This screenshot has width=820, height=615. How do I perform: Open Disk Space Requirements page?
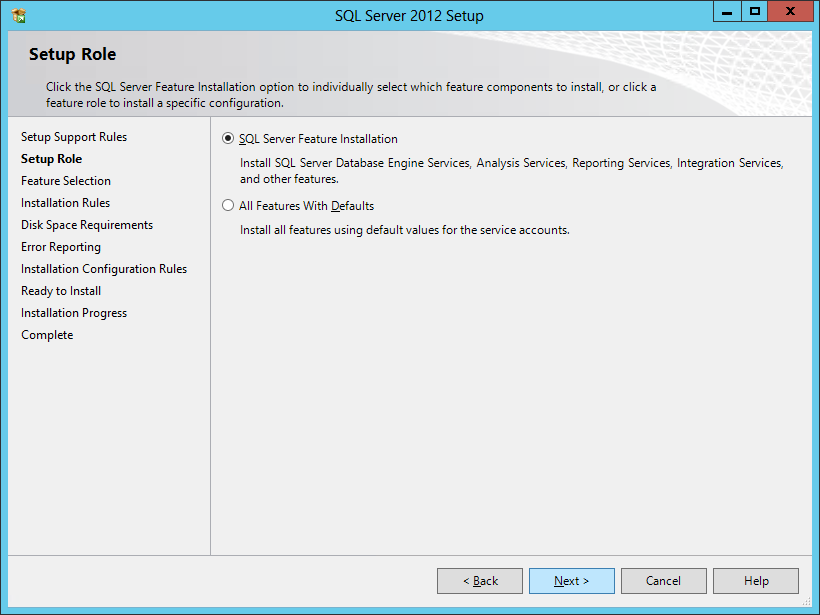[88, 224]
